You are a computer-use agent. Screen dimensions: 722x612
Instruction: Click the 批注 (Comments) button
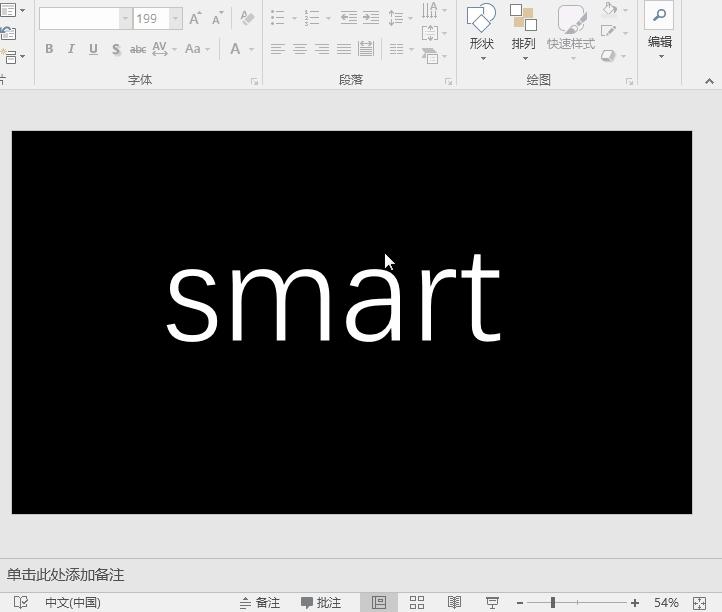tap(321, 602)
